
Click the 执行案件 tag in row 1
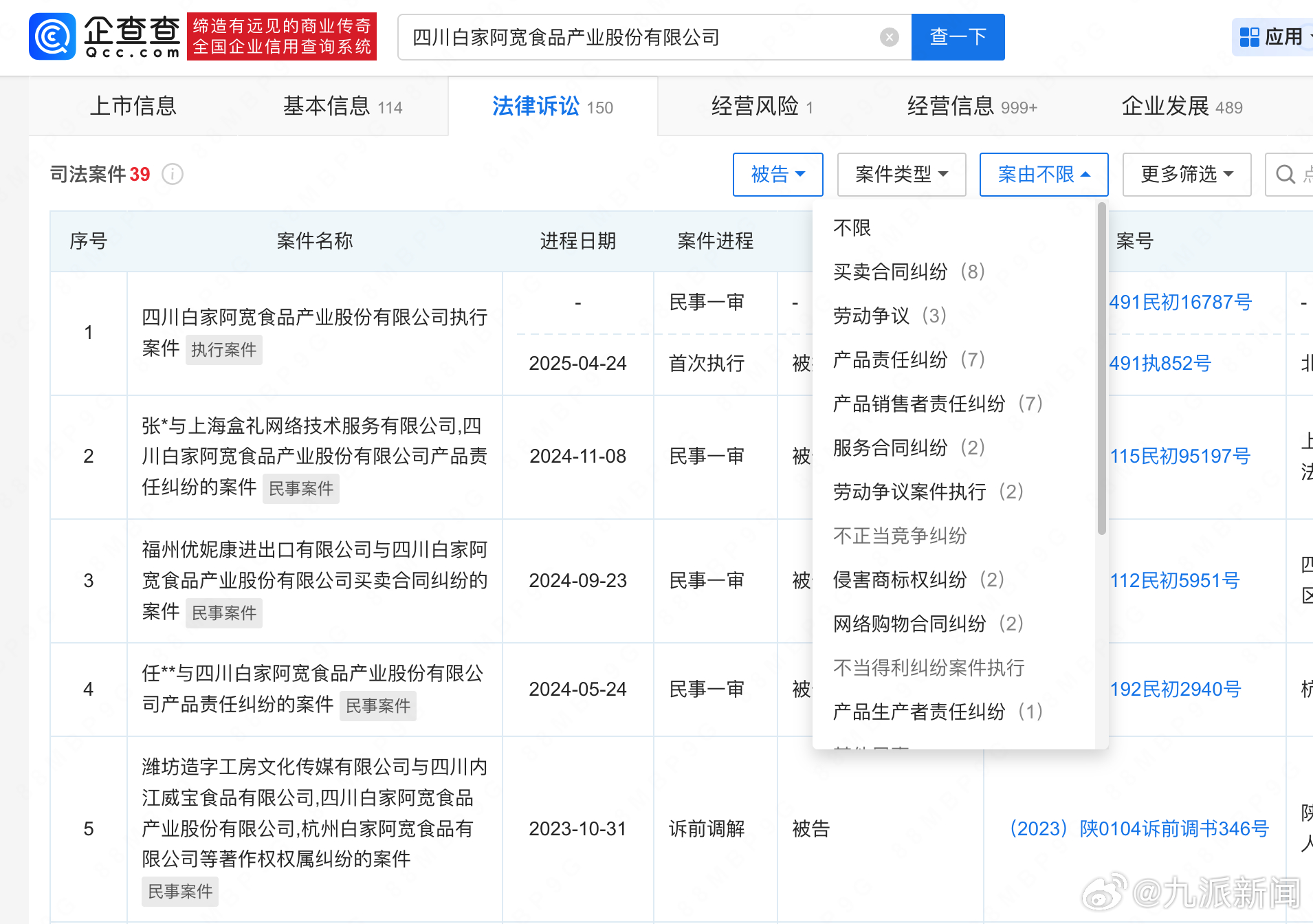(x=223, y=350)
